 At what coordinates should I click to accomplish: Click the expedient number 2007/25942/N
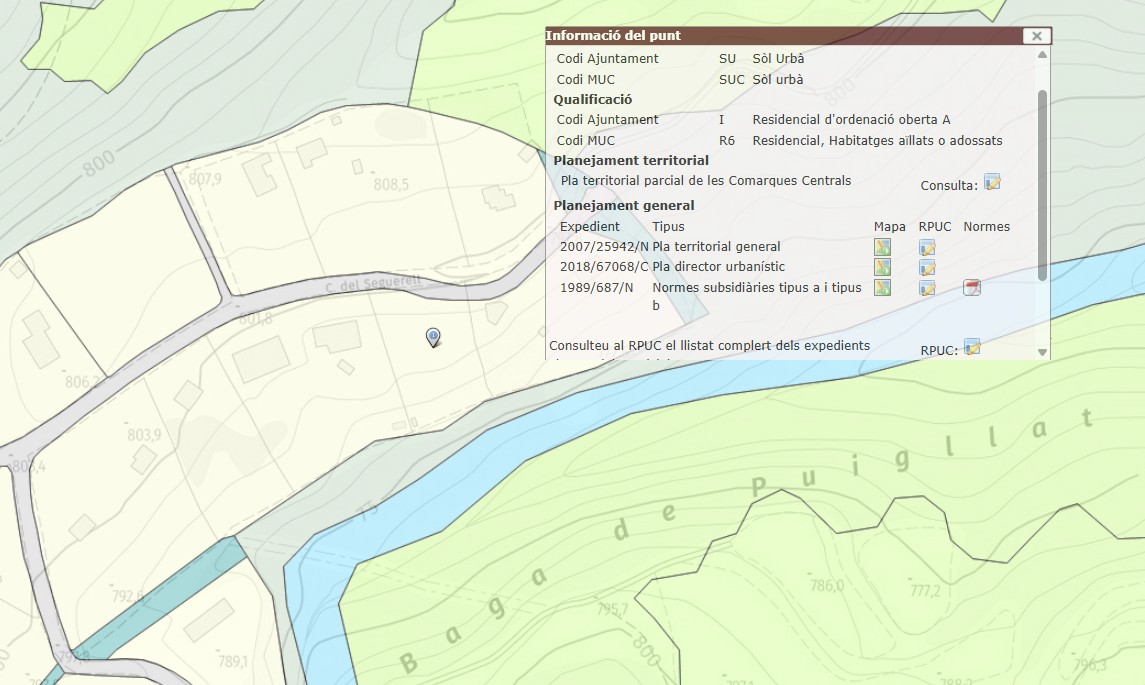(604, 247)
